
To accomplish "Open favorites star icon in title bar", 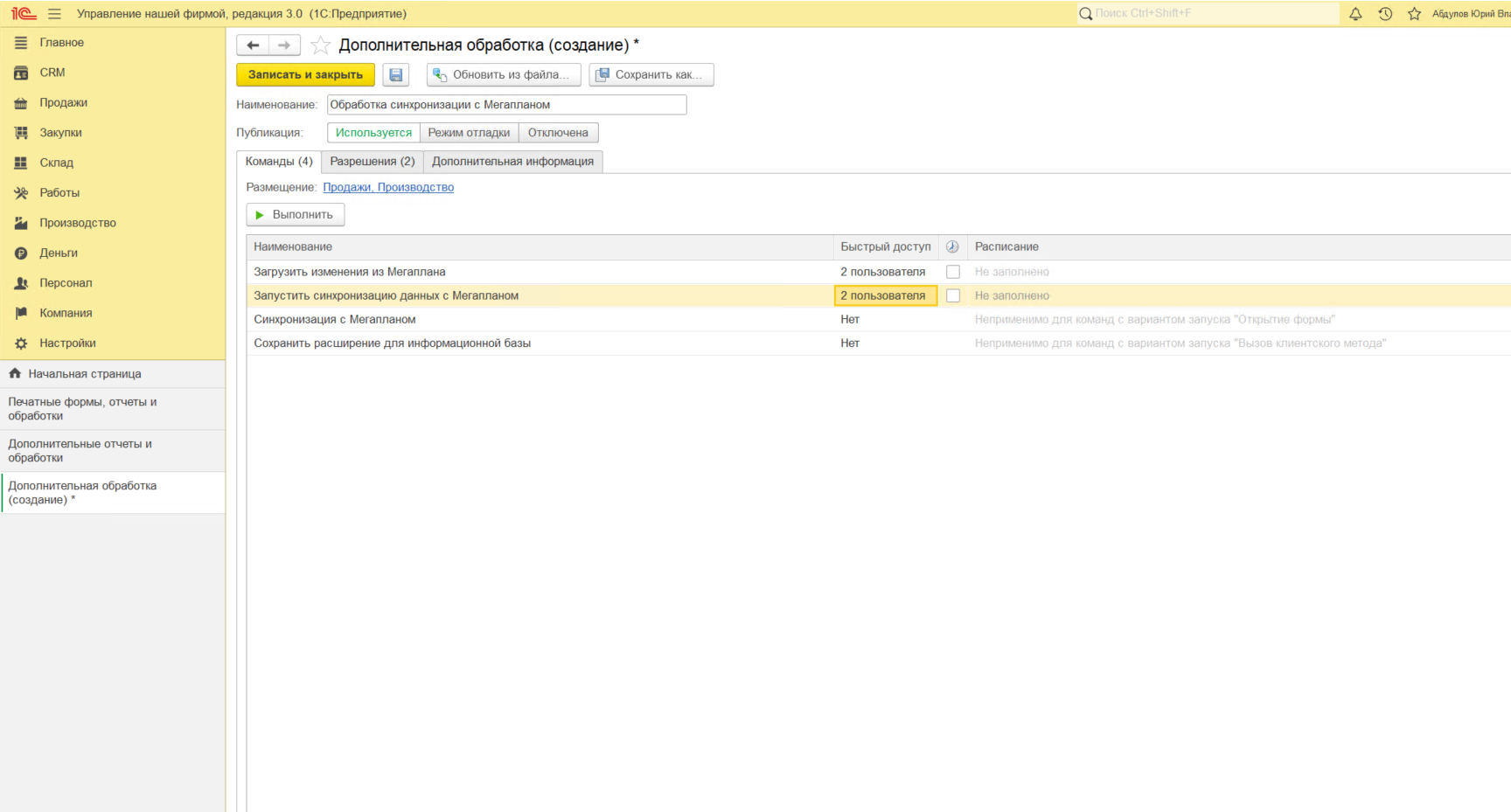I will pos(1414,14).
